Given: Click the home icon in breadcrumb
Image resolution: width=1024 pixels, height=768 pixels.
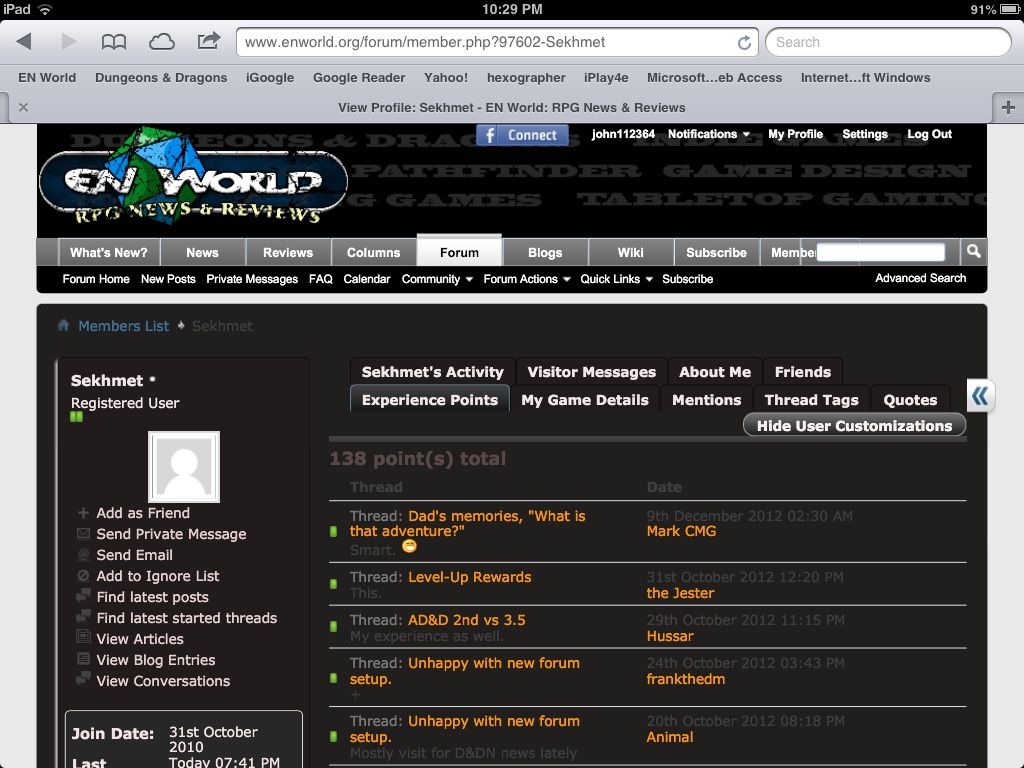Looking at the screenshot, I should pos(63,325).
